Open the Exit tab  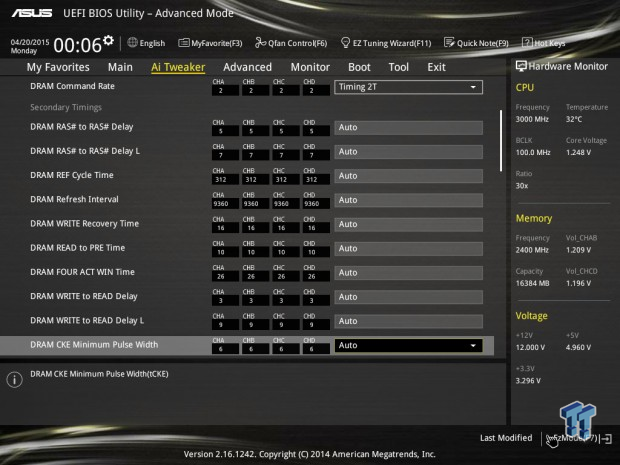(x=436, y=67)
